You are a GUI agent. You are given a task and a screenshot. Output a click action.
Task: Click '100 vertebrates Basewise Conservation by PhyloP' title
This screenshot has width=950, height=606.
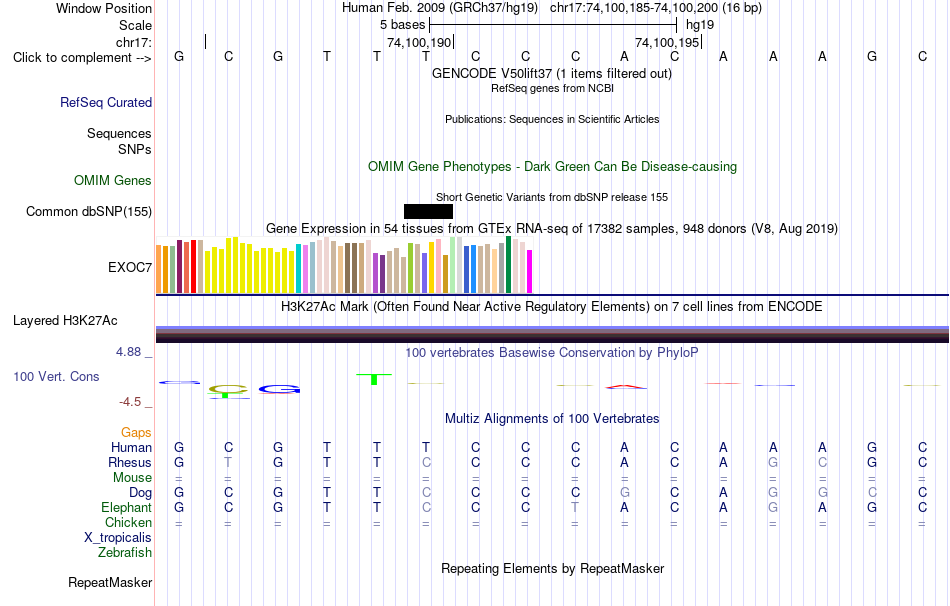(552, 353)
